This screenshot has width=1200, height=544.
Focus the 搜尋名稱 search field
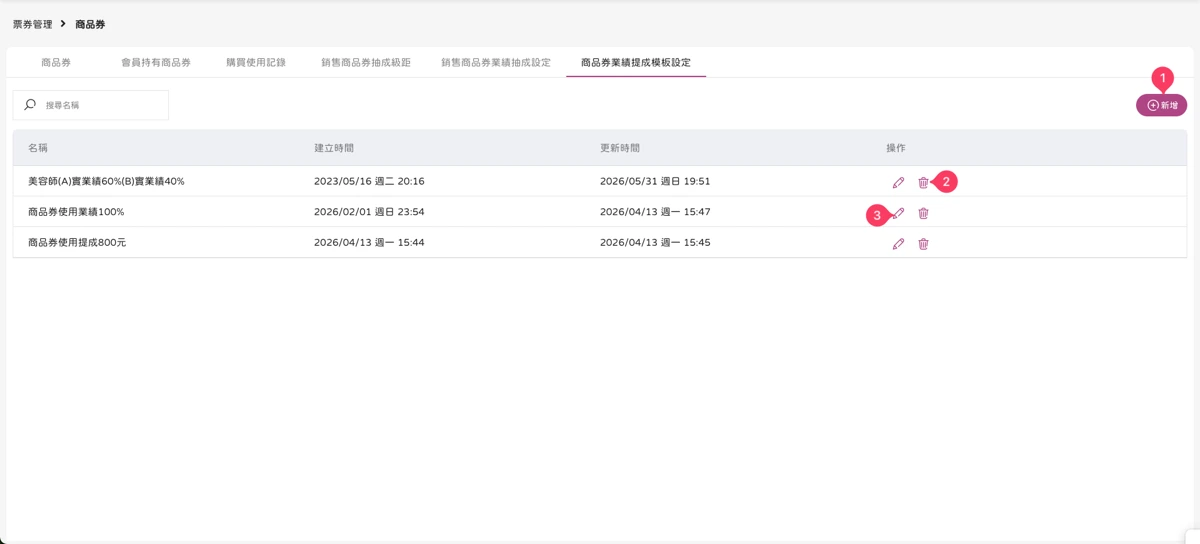click(90, 105)
